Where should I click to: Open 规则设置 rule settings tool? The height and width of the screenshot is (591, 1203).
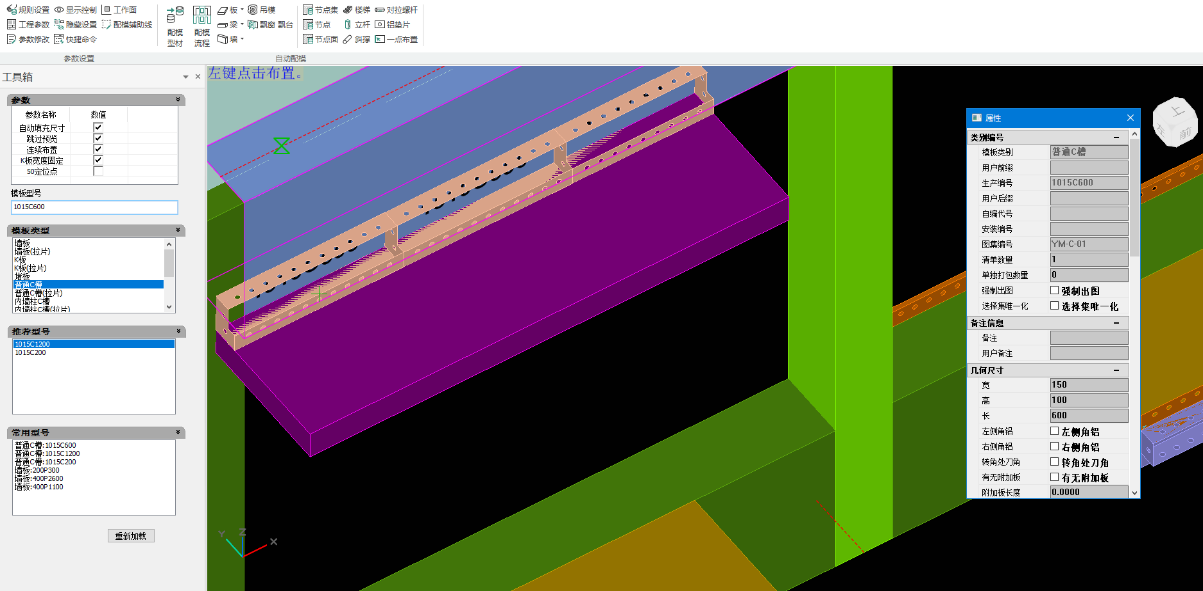click(x=28, y=9)
